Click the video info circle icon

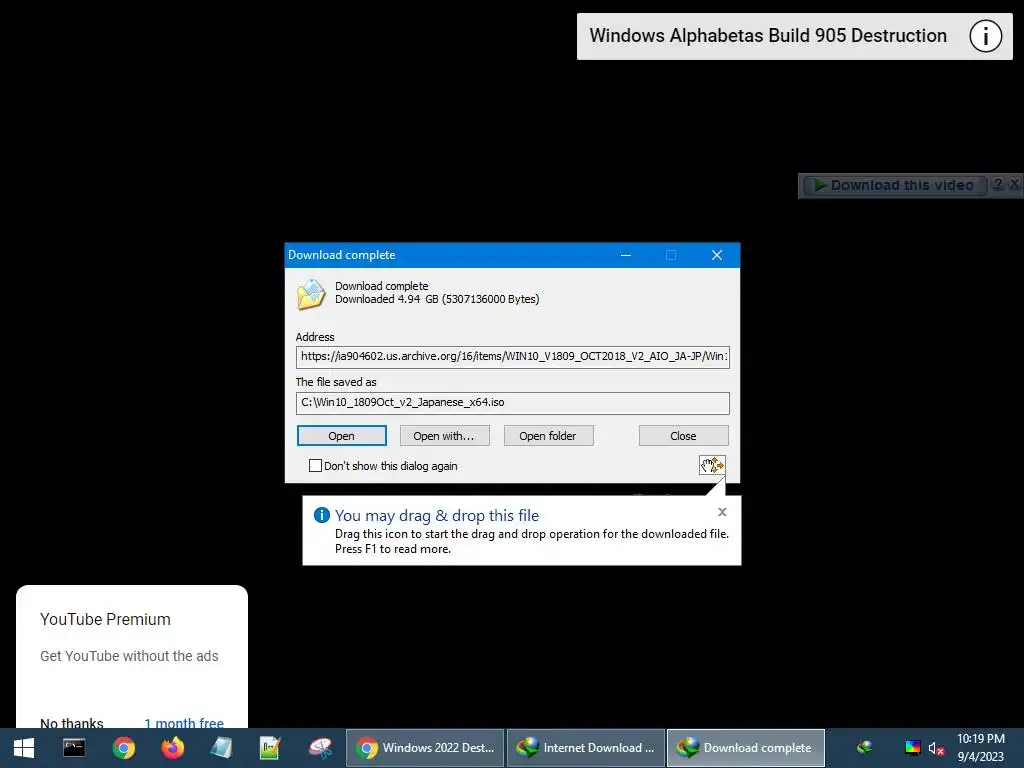click(985, 36)
